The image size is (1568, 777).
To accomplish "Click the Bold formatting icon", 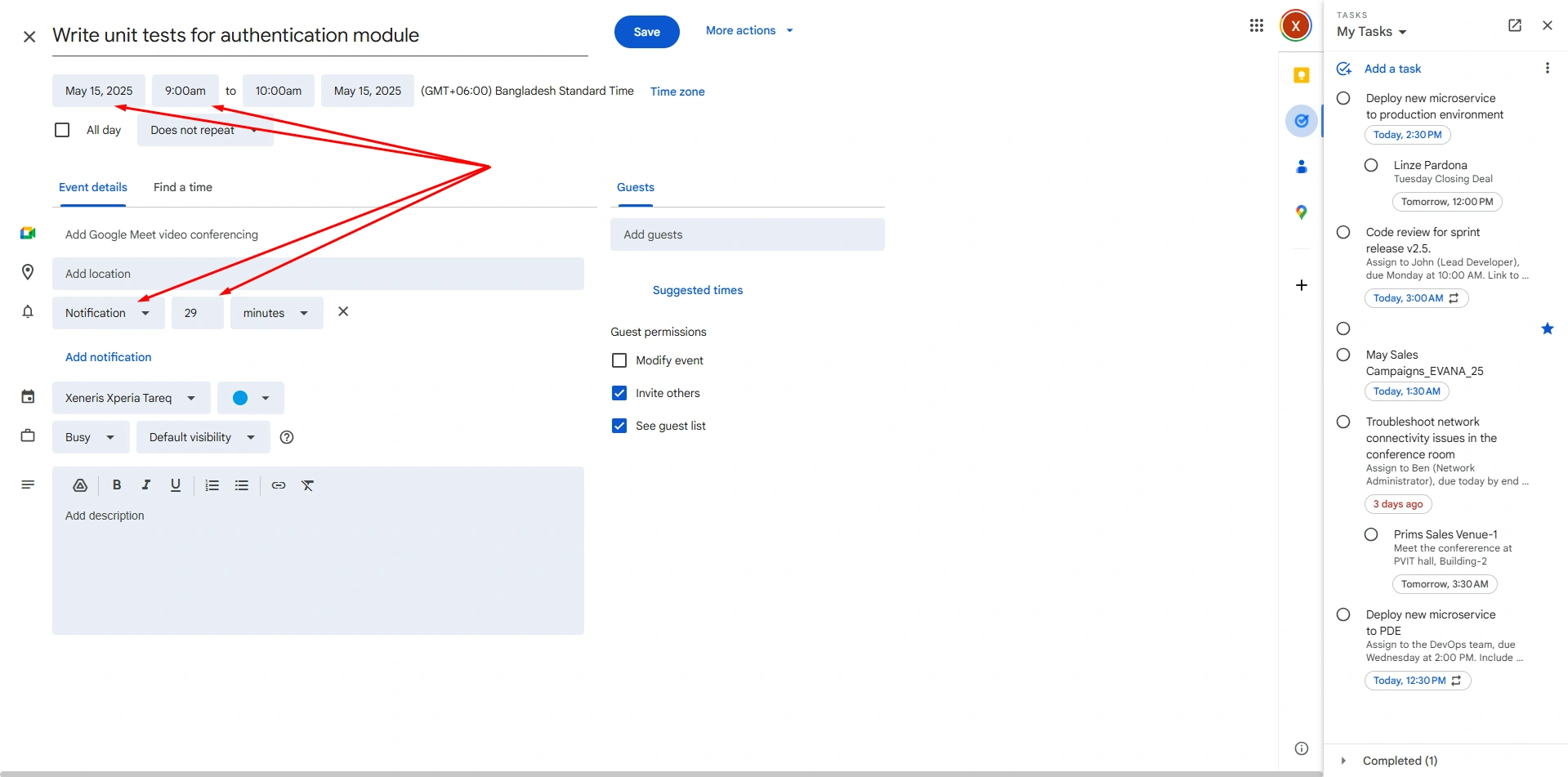I will pos(117,485).
